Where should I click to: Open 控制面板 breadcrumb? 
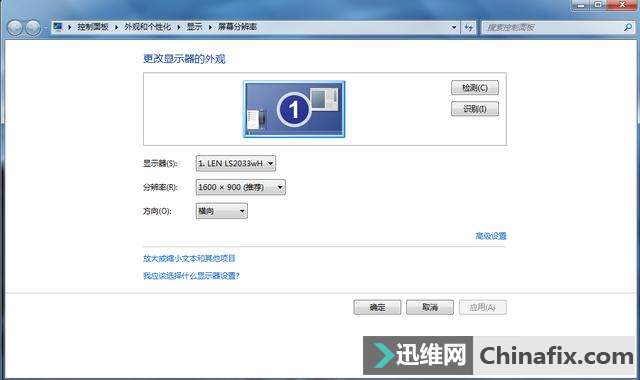point(93,27)
